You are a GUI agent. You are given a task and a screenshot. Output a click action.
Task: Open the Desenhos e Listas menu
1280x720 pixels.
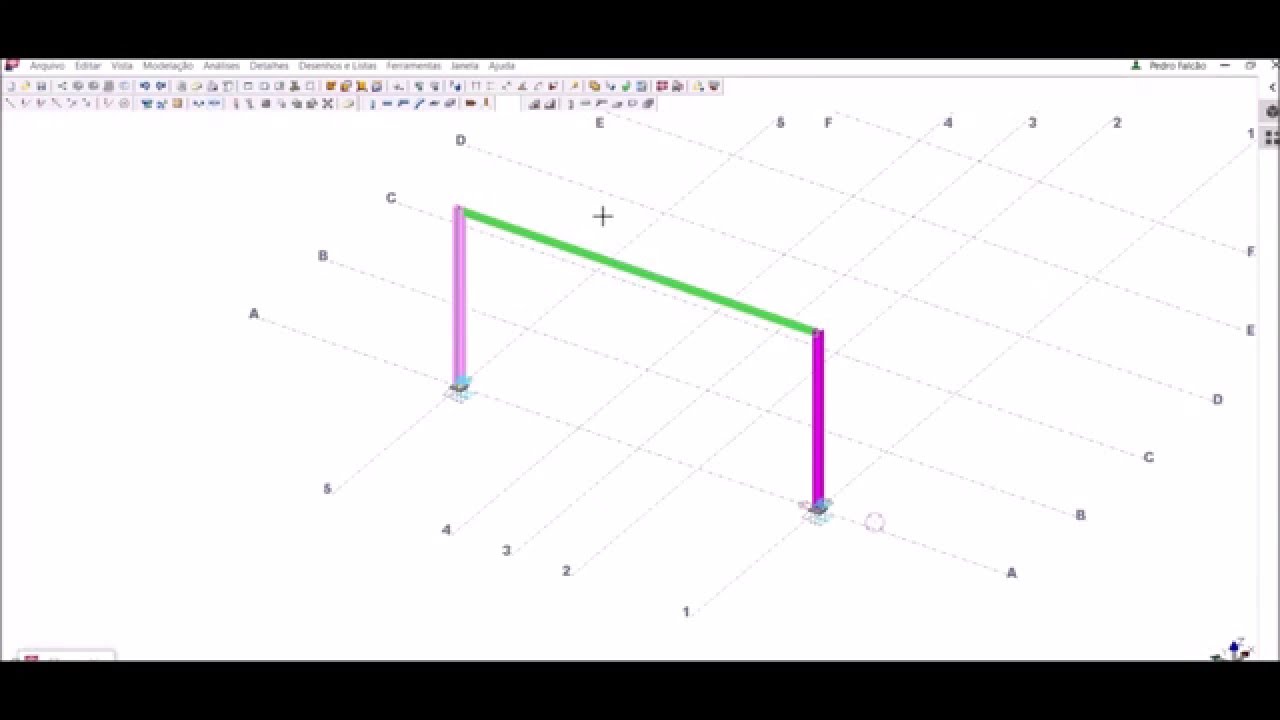point(338,66)
